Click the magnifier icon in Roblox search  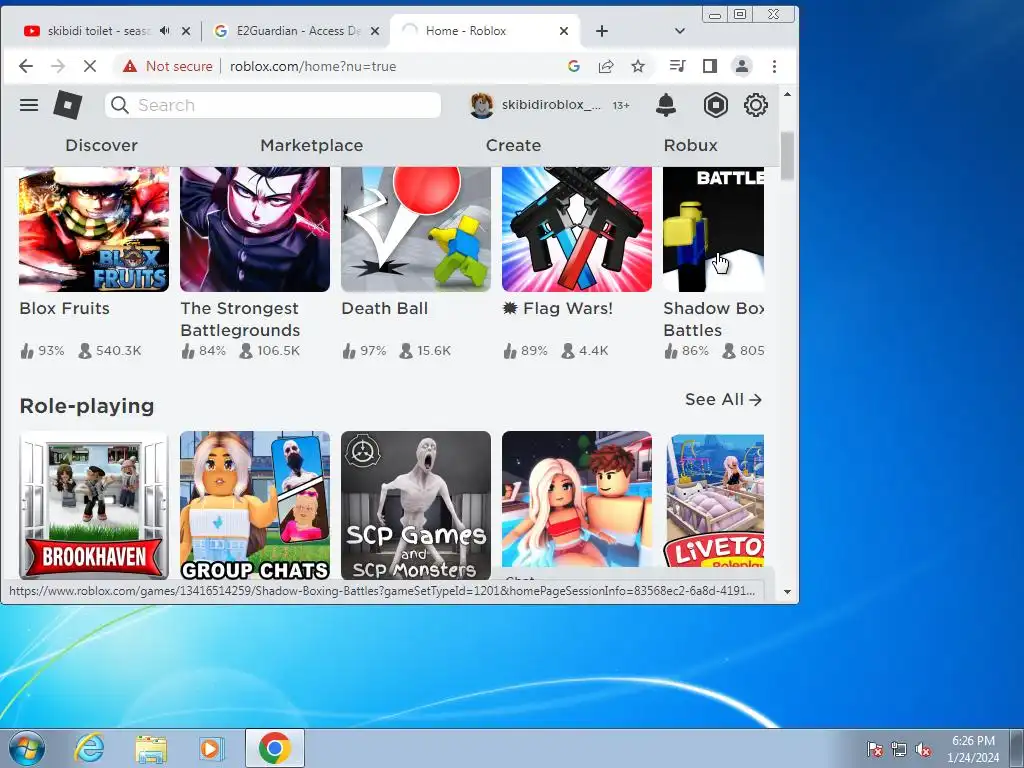click(x=120, y=105)
